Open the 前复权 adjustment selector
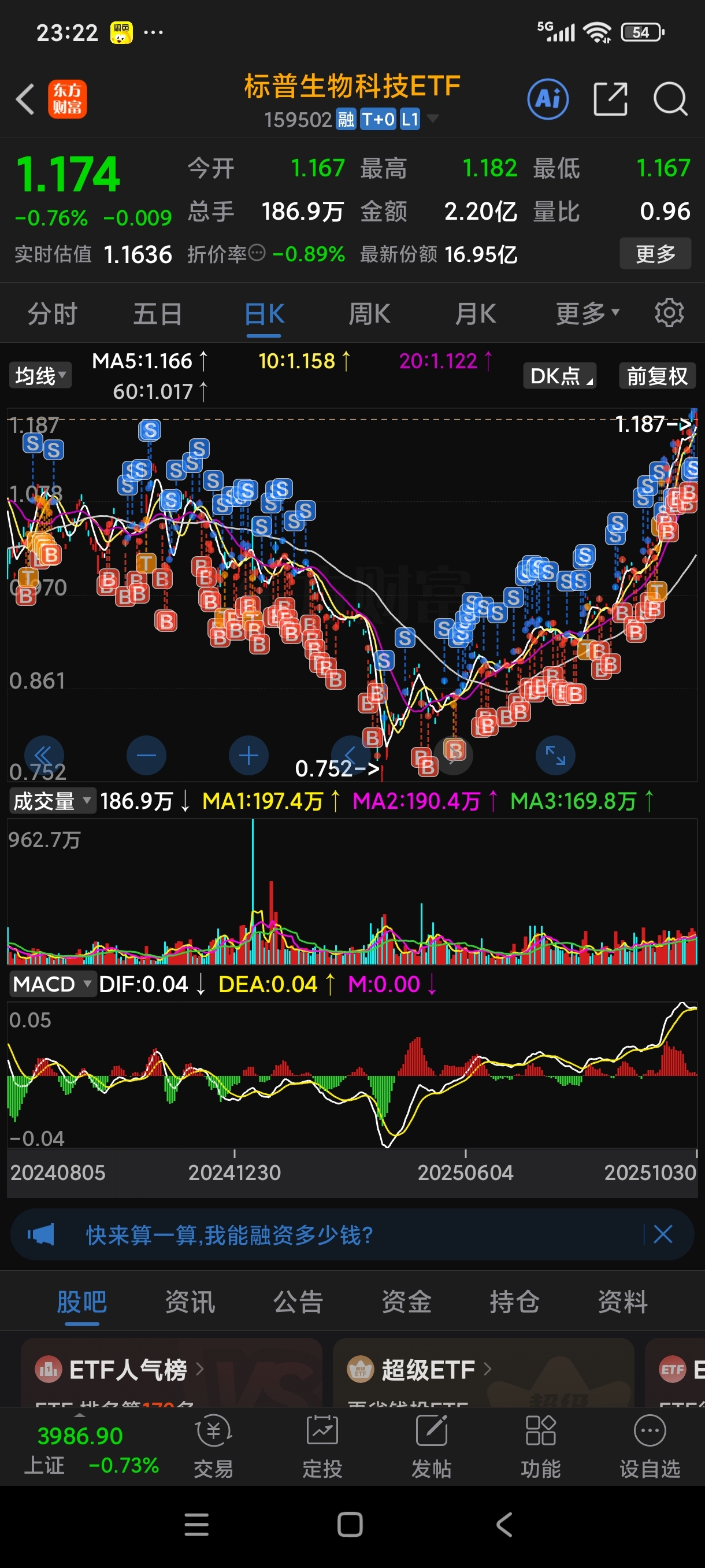Screen dimensions: 705x1568 click(657, 376)
